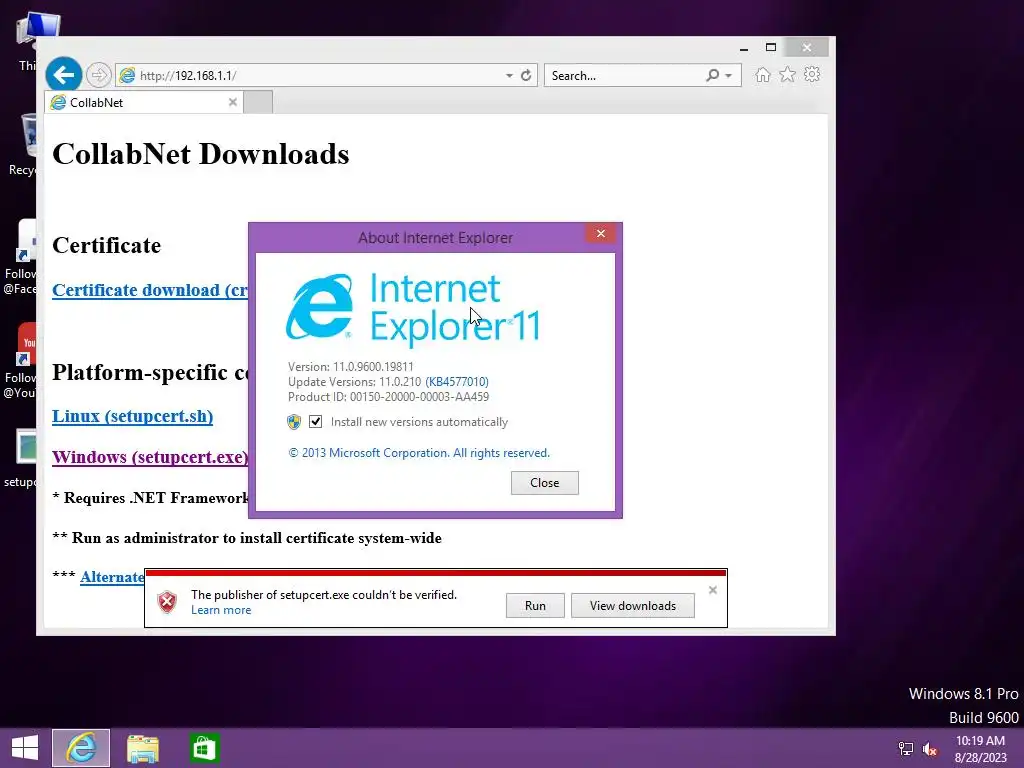Open Favorites star icon
This screenshot has height=768, width=1024.
(x=788, y=74)
